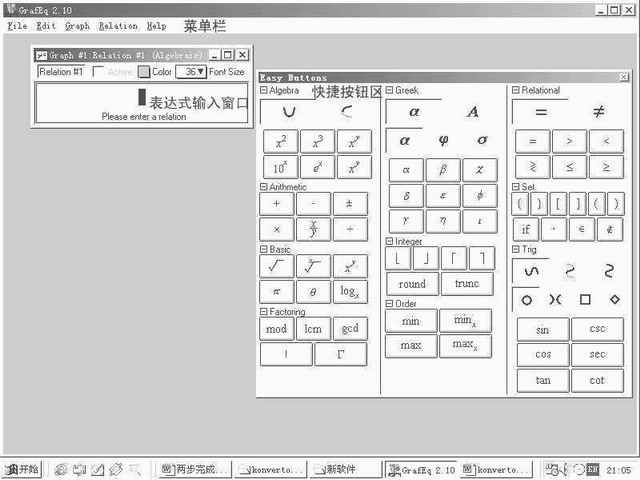Click the max button in Order
Viewport: 640px width, 480px height.
(x=411, y=346)
